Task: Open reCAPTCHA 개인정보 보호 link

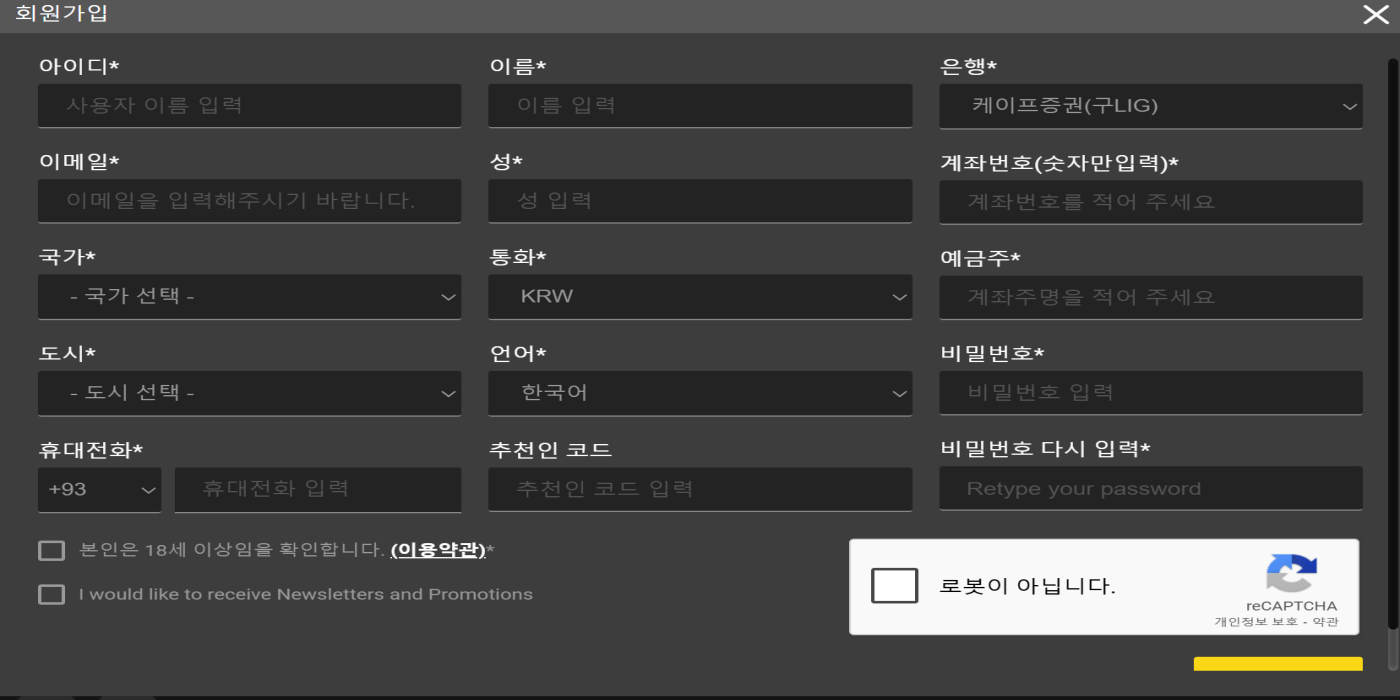Action: 1256,622
